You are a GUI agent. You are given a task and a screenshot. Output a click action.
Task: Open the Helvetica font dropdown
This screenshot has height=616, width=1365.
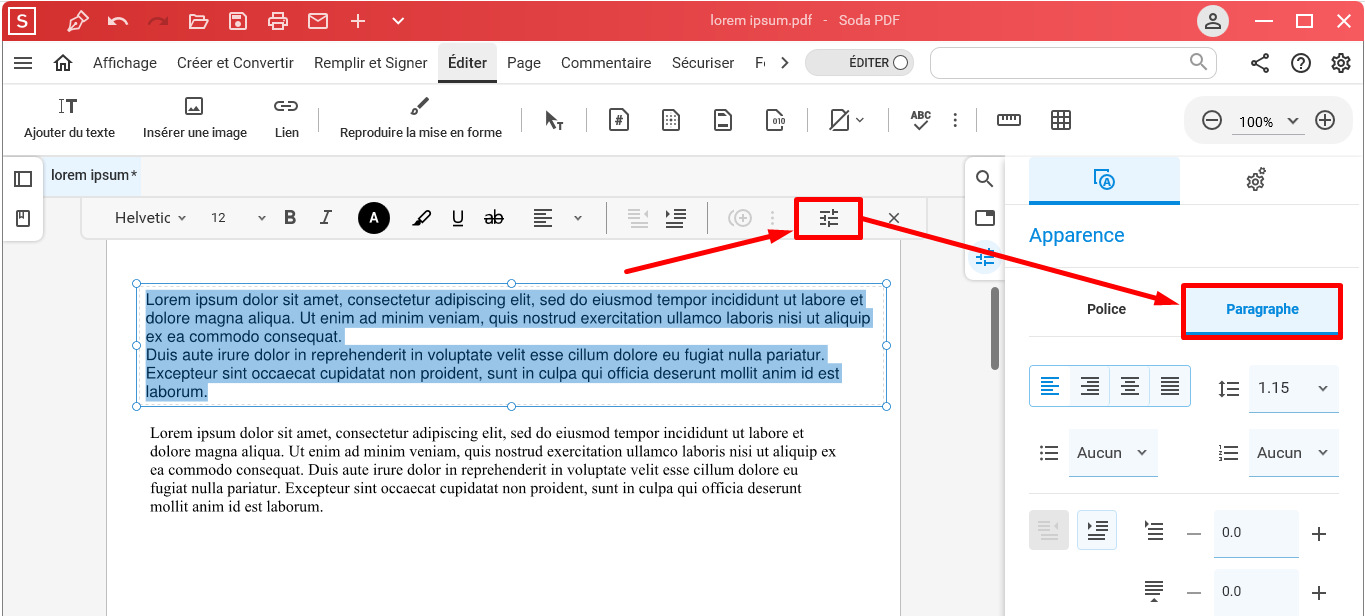[151, 218]
